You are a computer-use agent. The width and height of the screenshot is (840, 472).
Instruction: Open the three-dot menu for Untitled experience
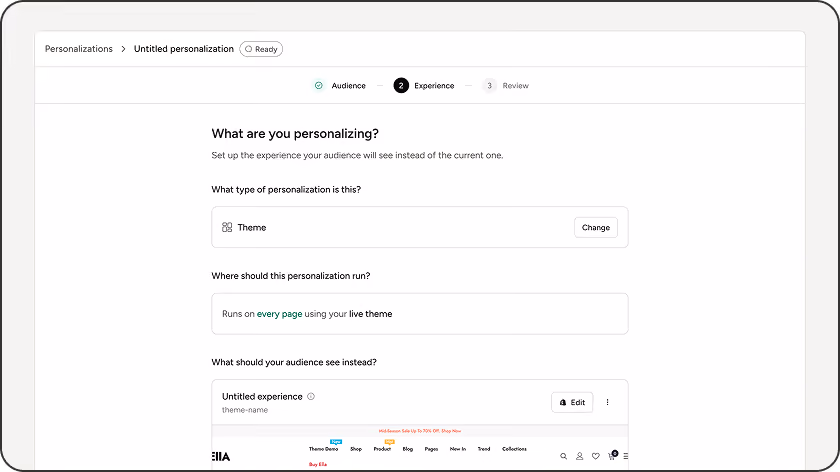[x=608, y=402]
